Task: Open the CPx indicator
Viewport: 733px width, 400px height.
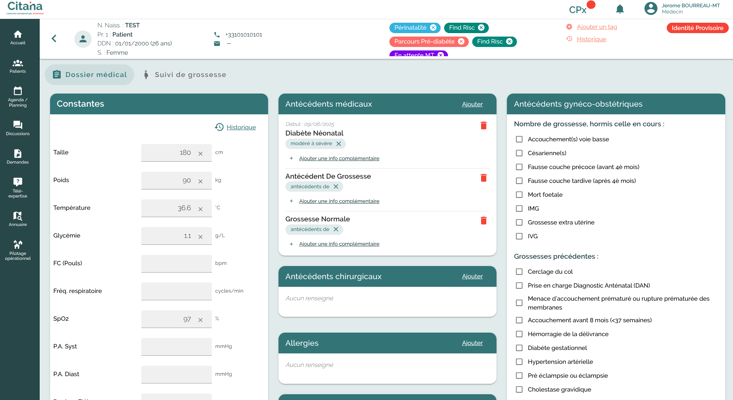Action: [581, 8]
